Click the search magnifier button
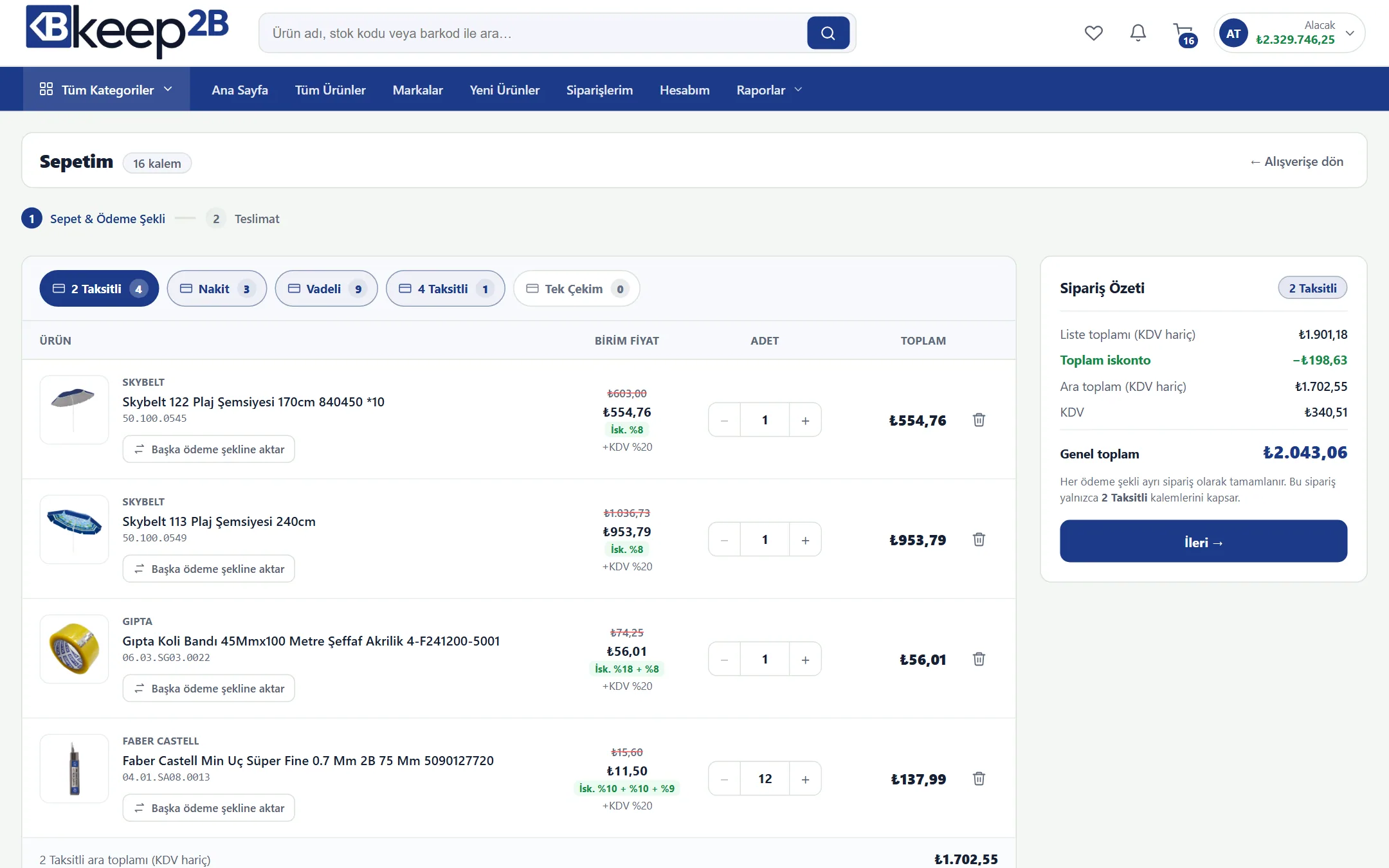Screen dimensions: 1389x868 coord(828,33)
